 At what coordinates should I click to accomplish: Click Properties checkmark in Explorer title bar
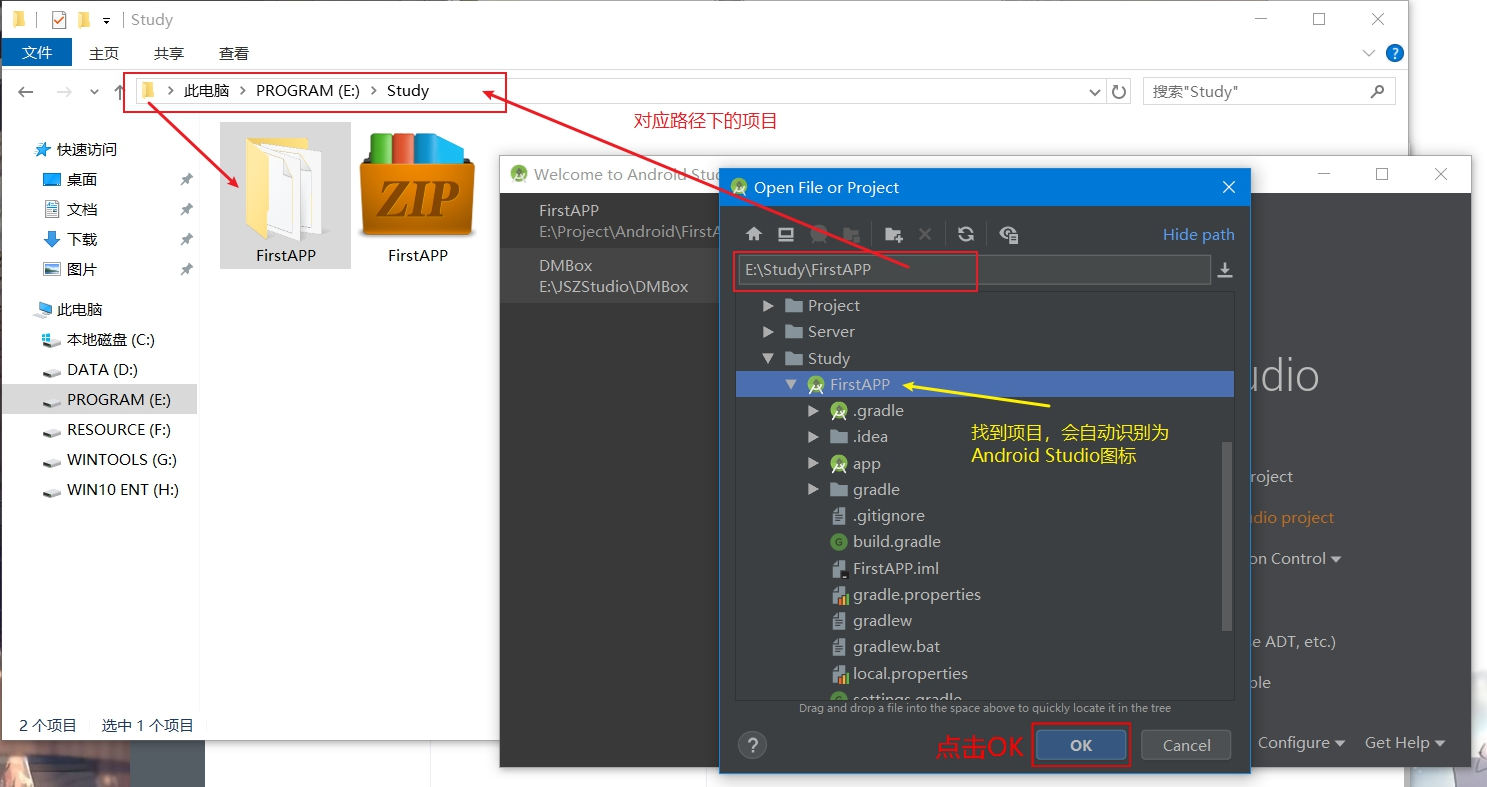tap(59, 19)
